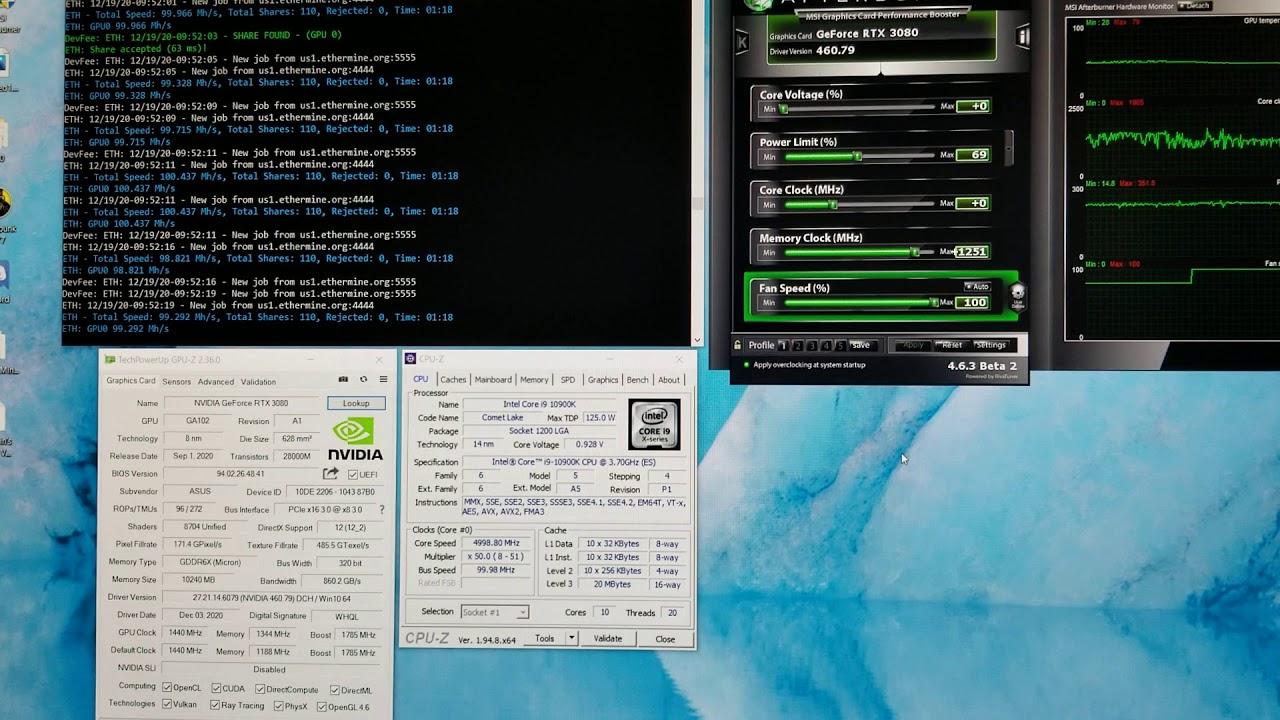Image resolution: width=1280 pixels, height=720 pixels.
Task: Open the CPU-Z SPD tab
Action: (x=568, y=380)
